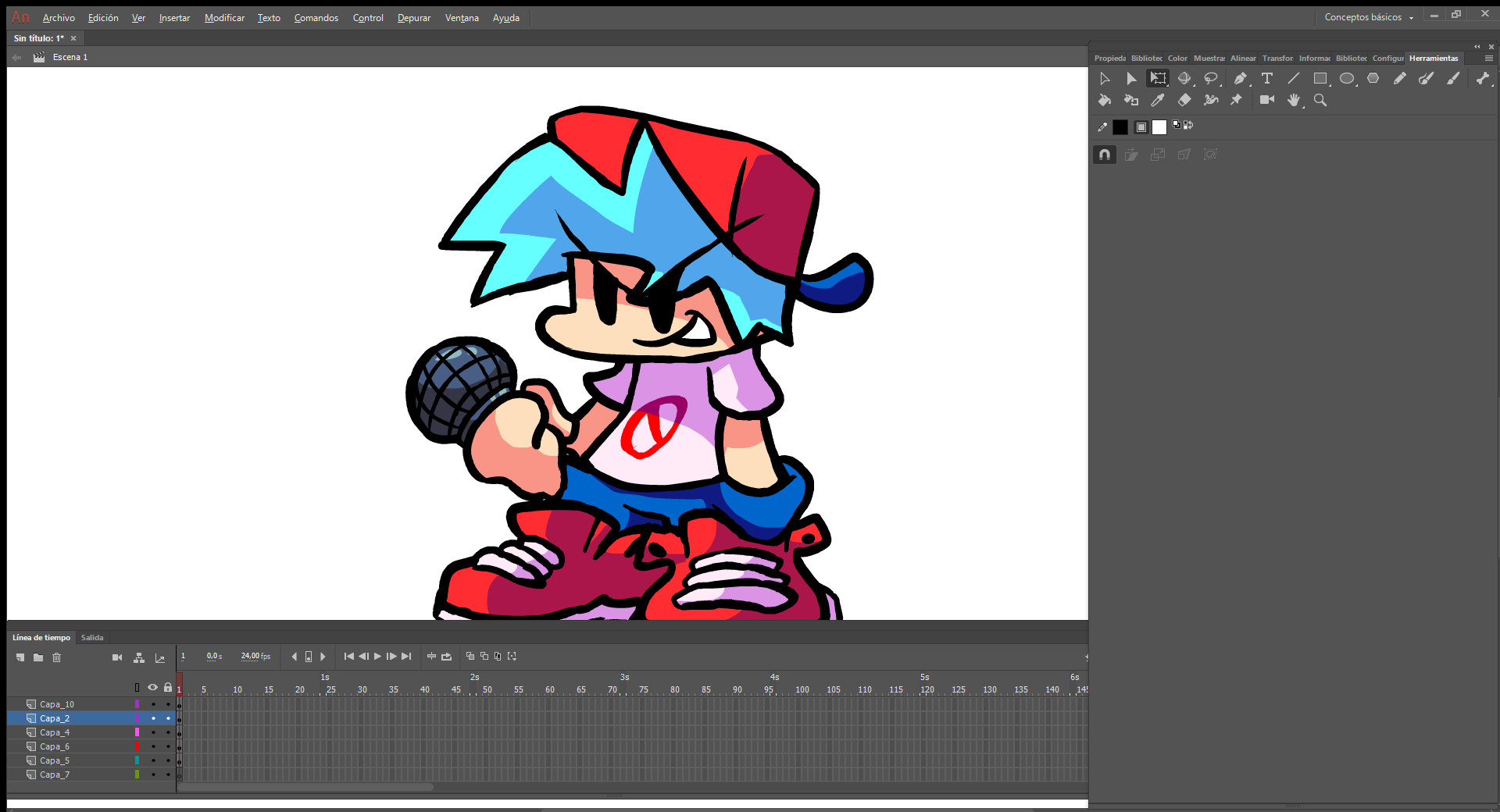The height and width of the screenshot is (812, 1500).
Task: Select the Text tool
Action: pos(1267,78)
